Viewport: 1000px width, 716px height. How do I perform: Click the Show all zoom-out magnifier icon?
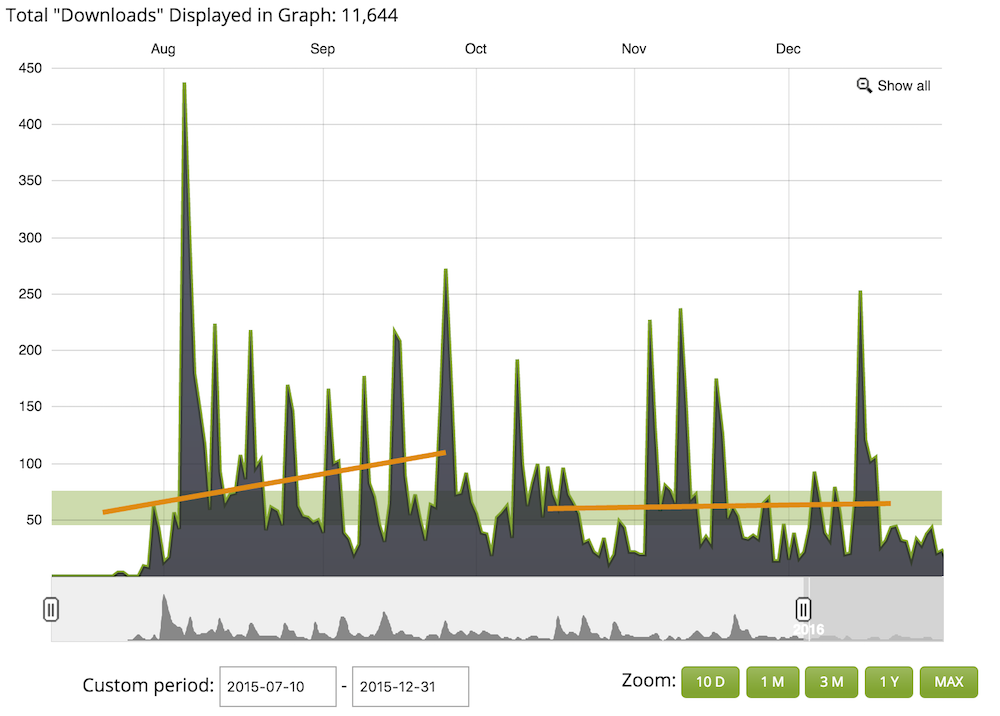pos(864,85)
